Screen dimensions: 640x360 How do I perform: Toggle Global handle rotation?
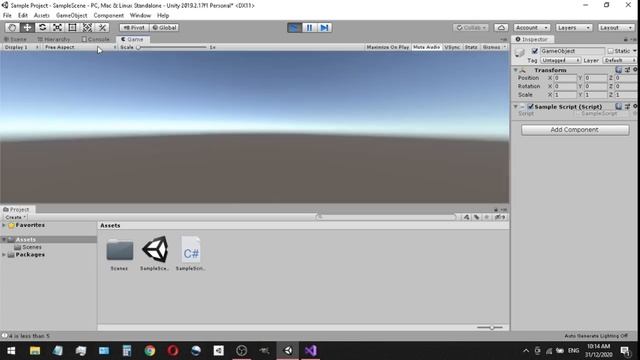[164, 27]
